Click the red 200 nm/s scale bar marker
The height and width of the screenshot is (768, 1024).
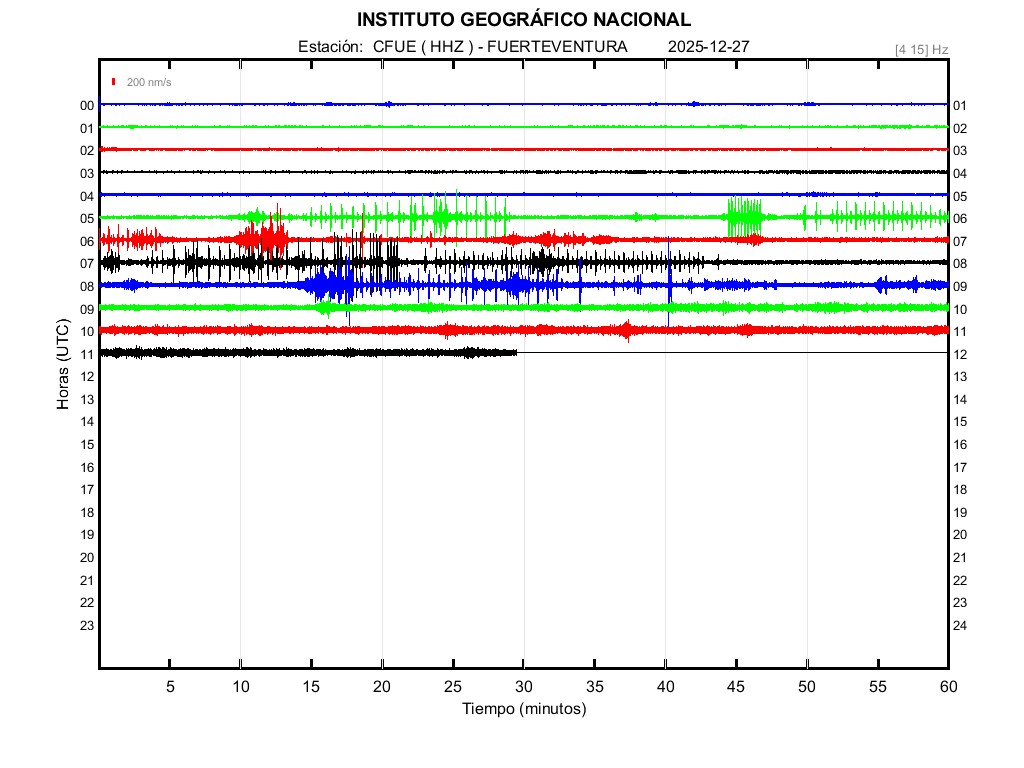115,82
